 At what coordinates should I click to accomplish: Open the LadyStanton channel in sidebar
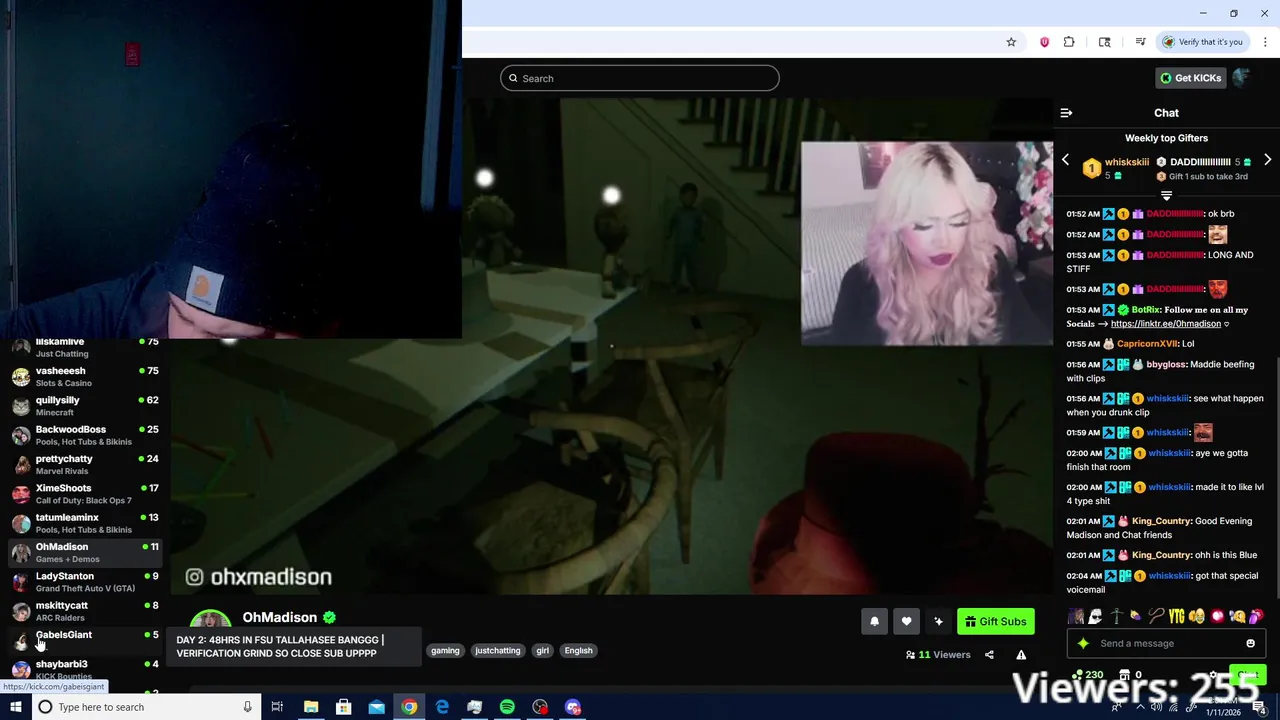click(84, 582)
